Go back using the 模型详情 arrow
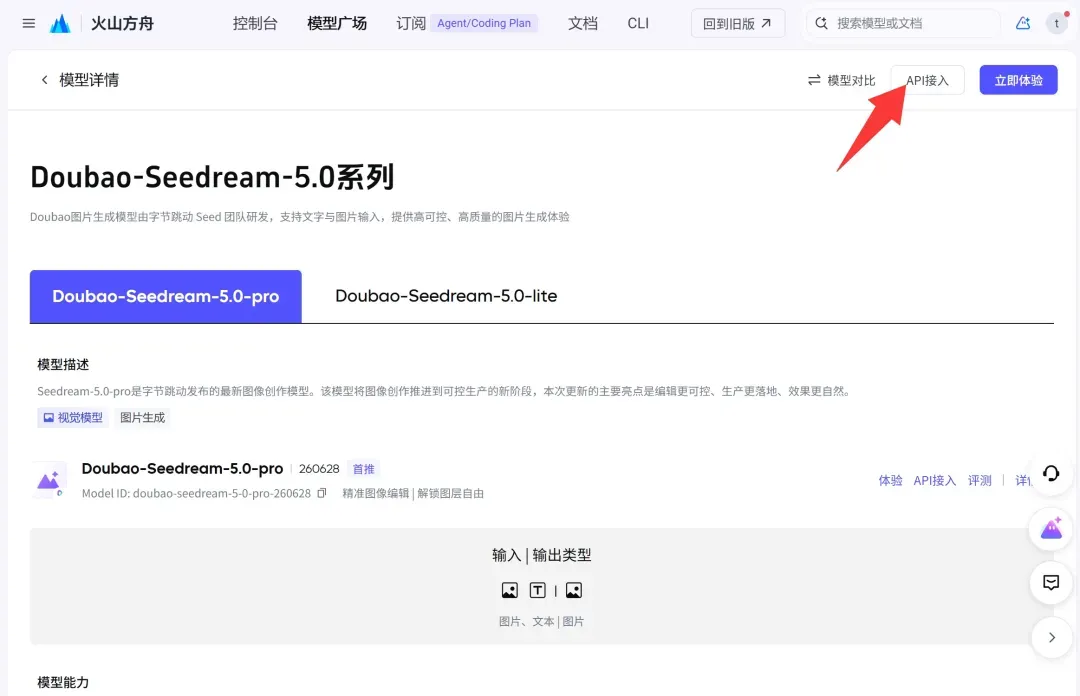This screenshot has height=696, width=1080. 44,80
